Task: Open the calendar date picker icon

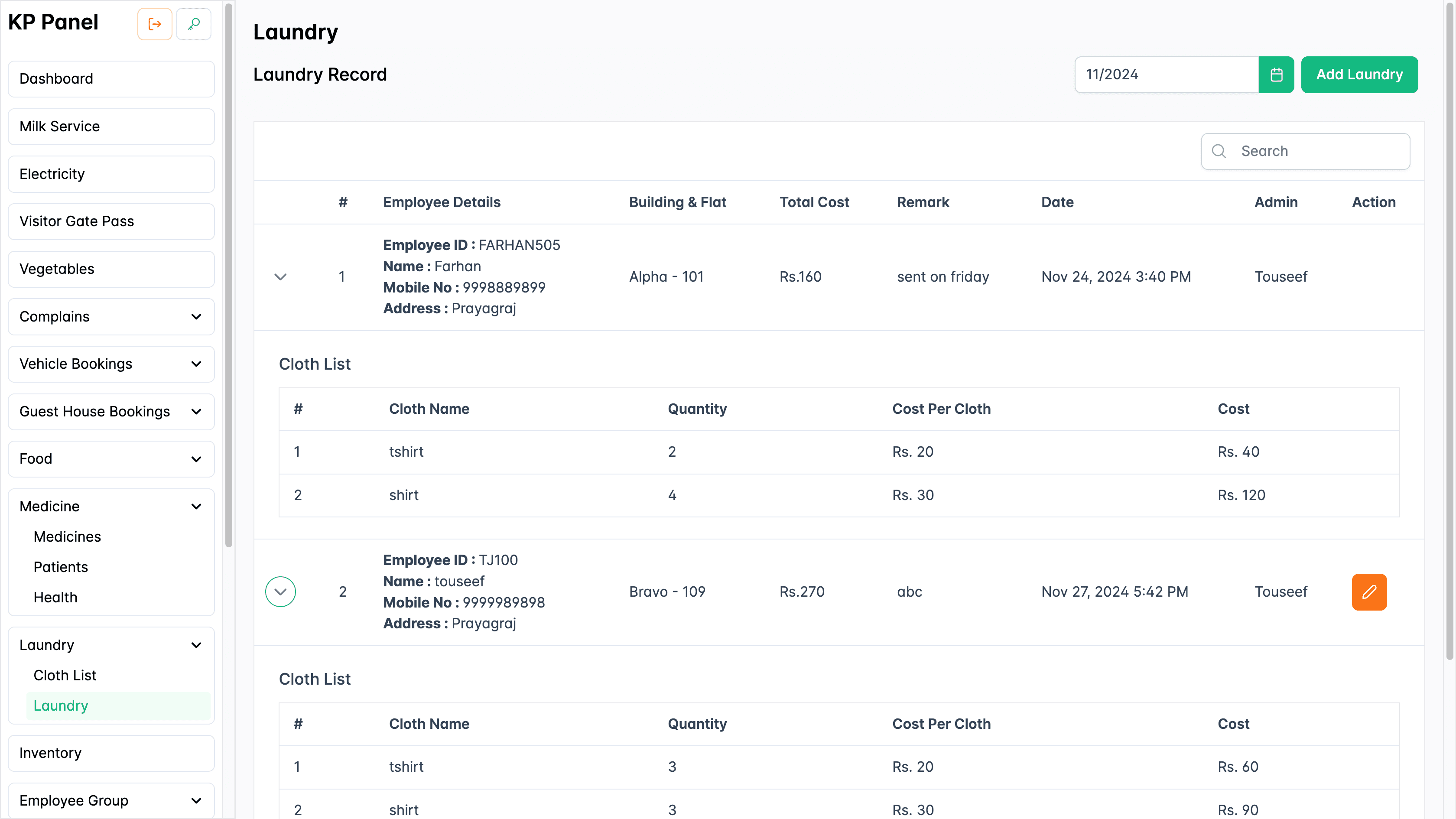Action: point(1276,75)
